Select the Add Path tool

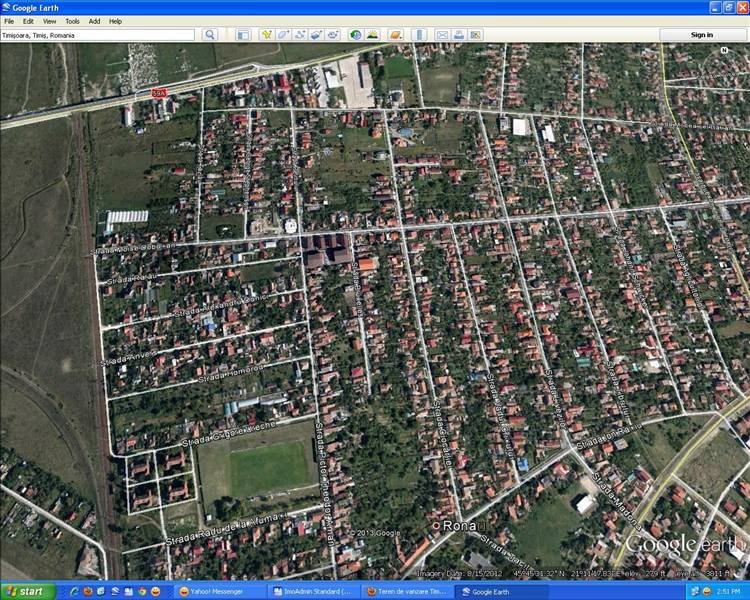299,35
